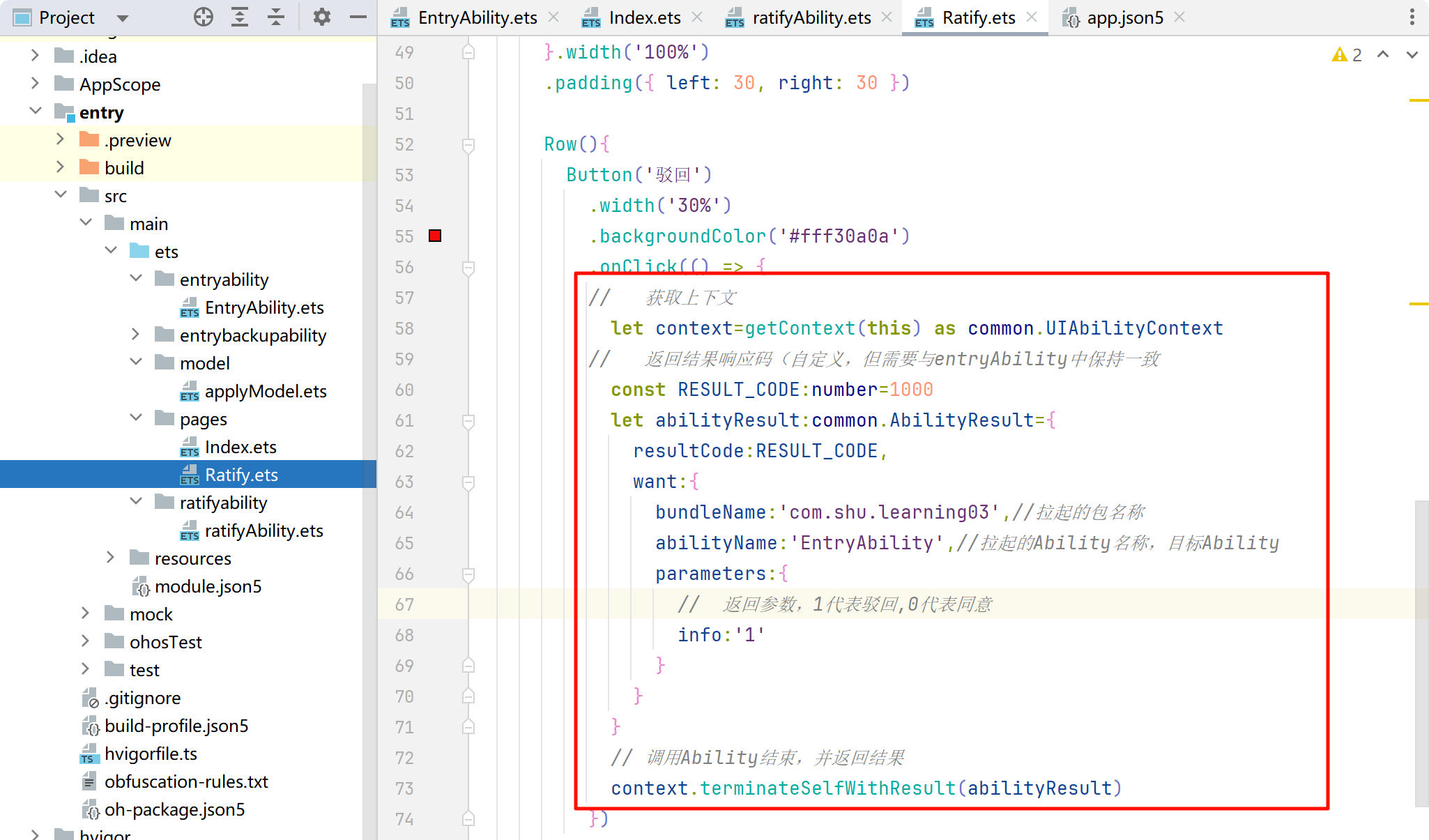Hide the Project panel with minus icon
1429x840 pixels.
[358, 17]
